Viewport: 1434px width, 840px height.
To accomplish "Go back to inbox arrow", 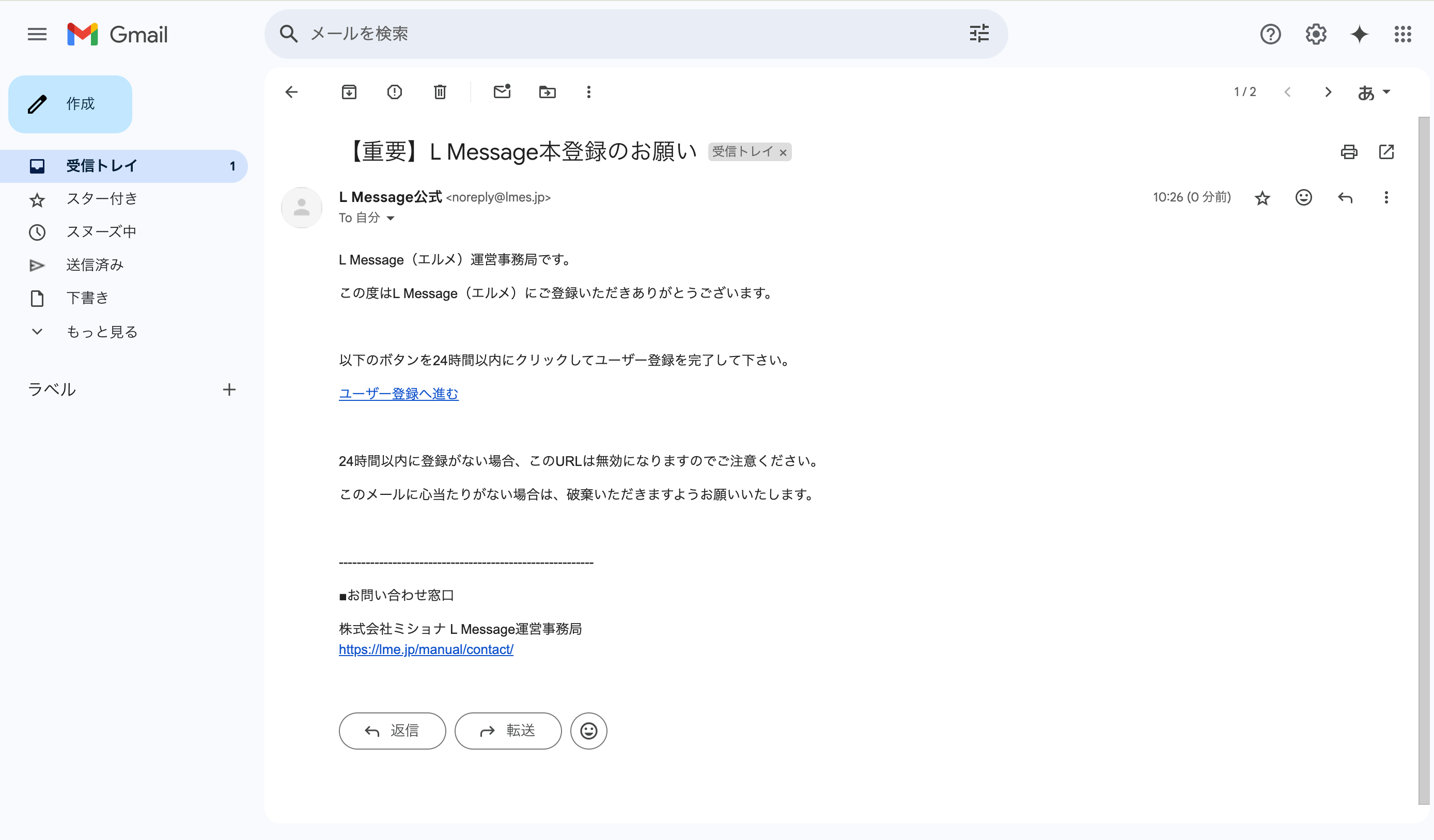I will [x=291, y=92].
